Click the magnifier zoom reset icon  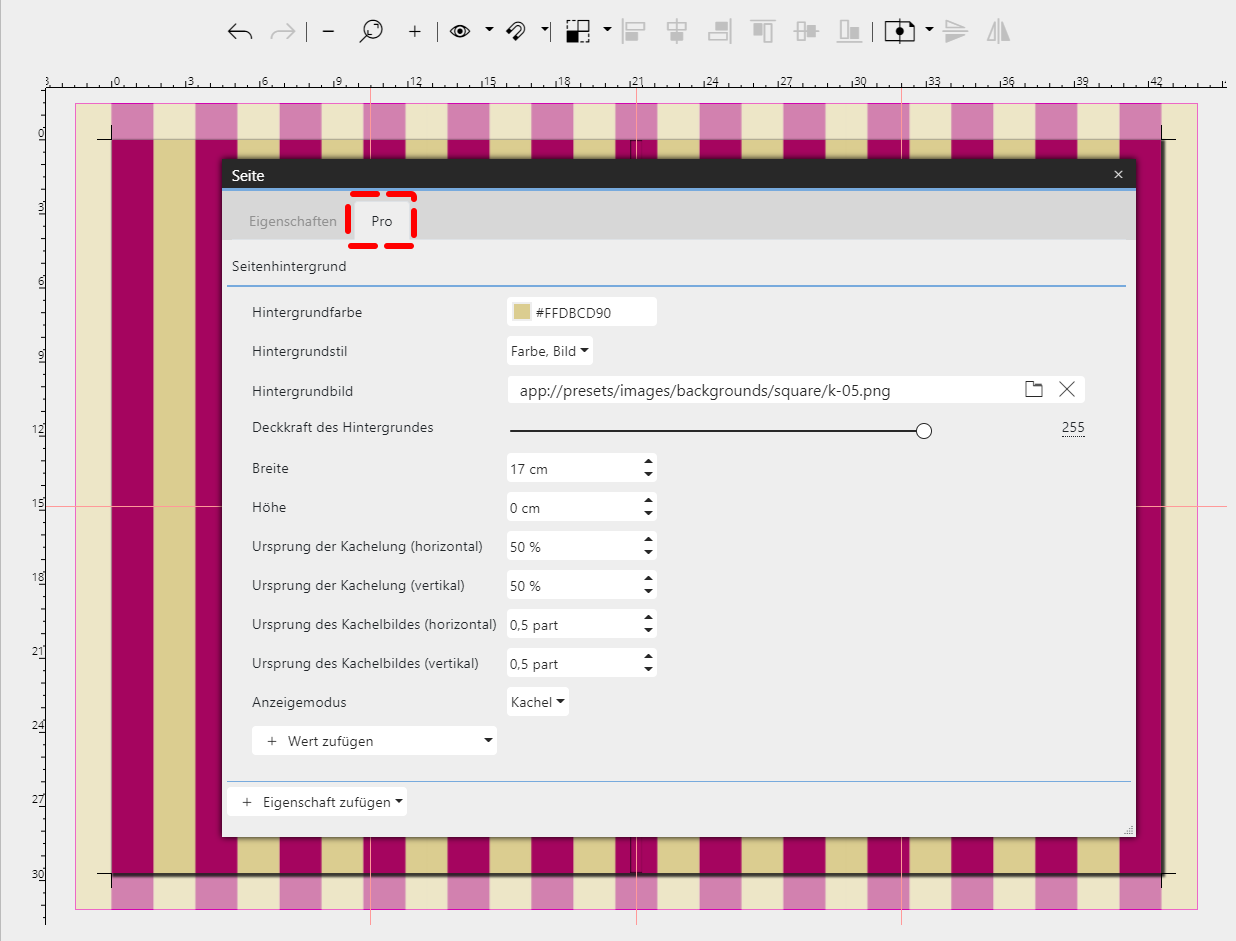tap(371, 32)
